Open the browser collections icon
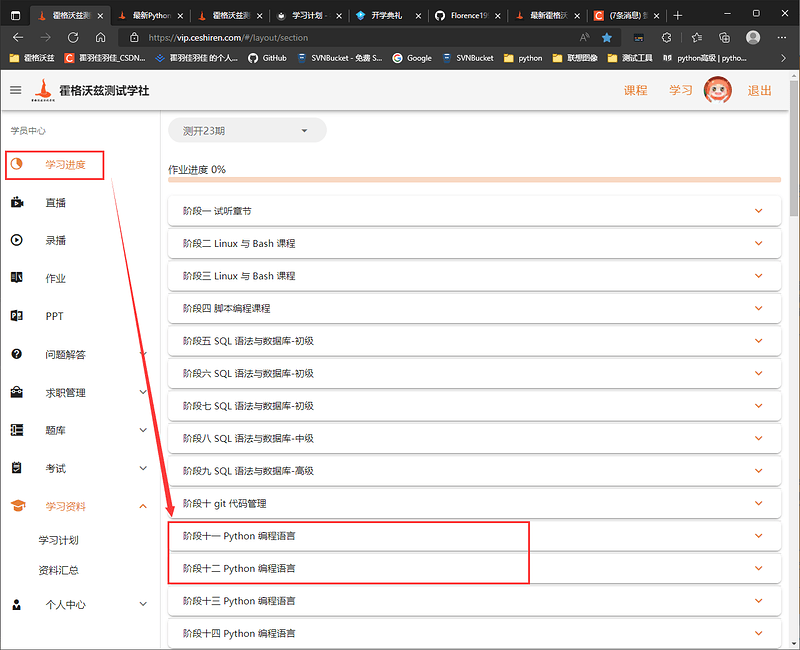 (x=724, y=37)
